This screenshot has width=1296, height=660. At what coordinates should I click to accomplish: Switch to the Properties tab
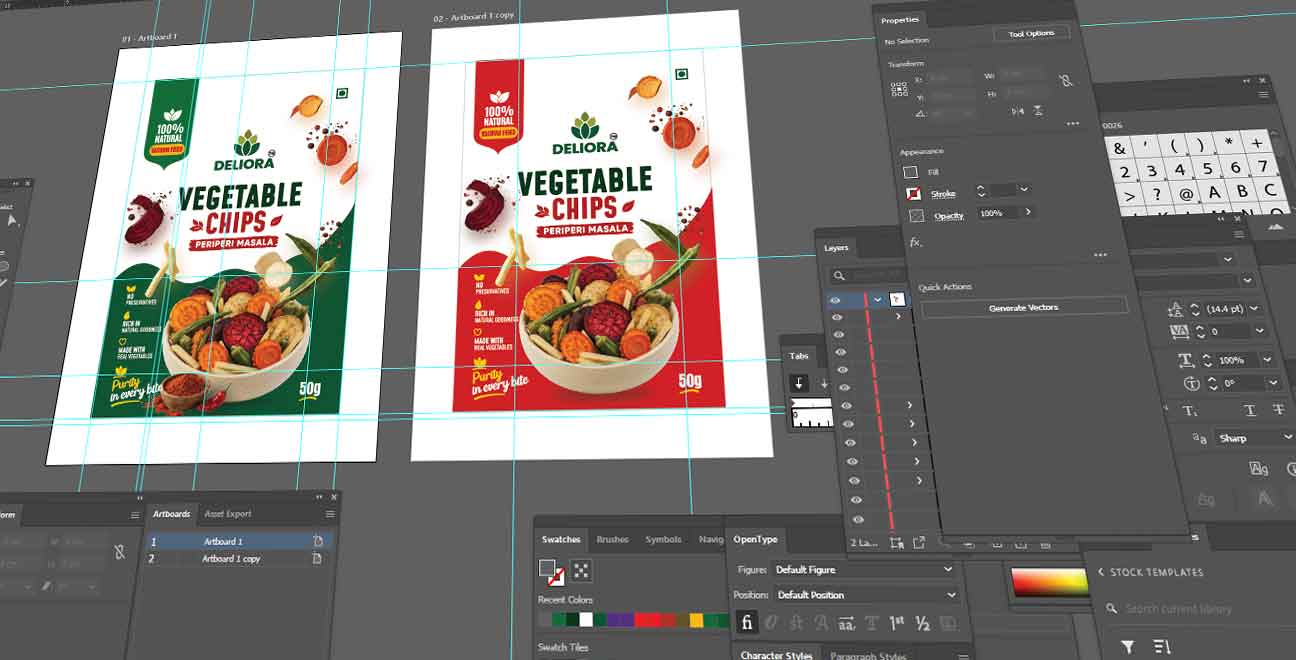900,19
